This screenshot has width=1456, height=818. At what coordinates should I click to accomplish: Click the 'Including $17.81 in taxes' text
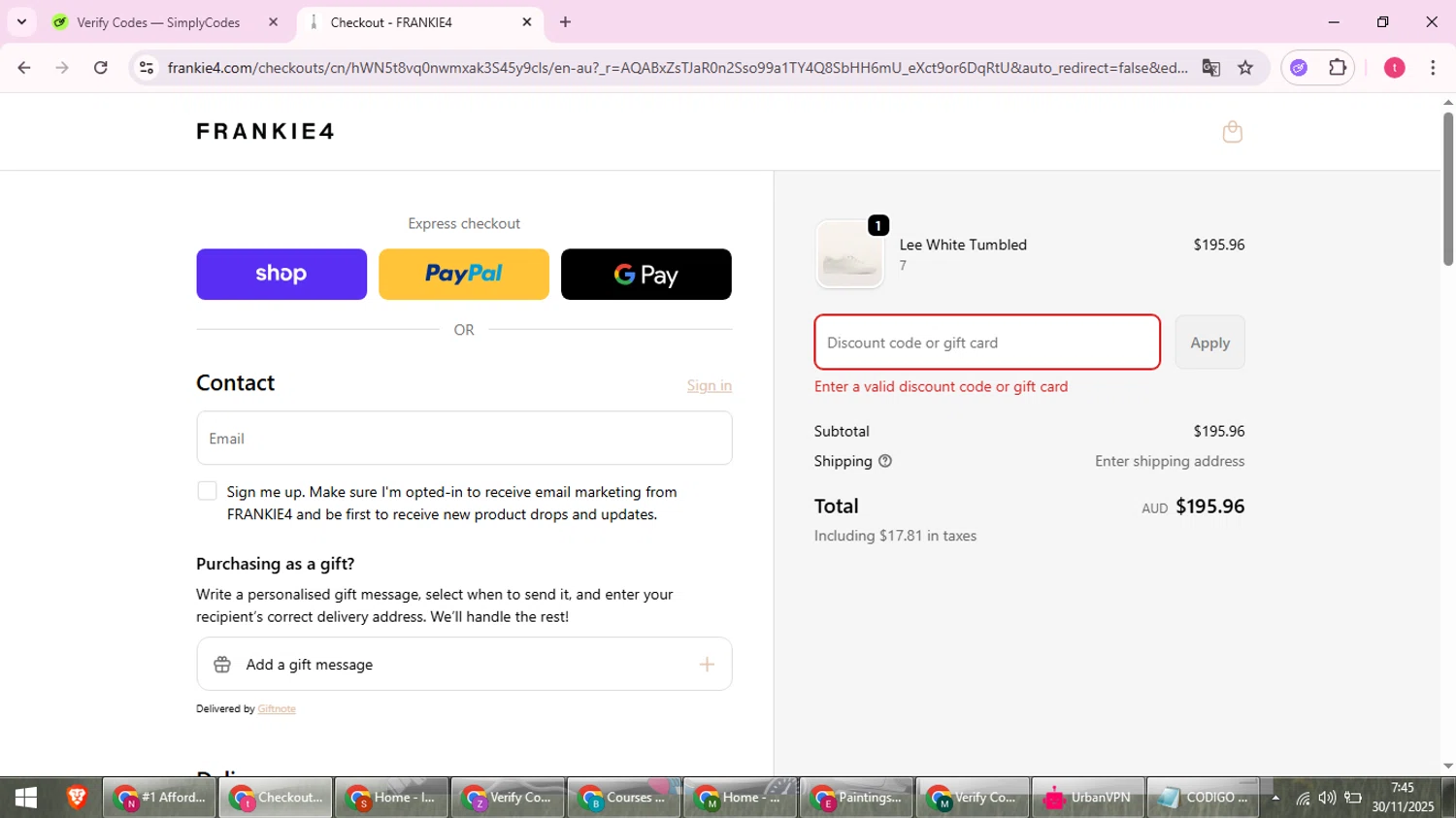point(895,536)
